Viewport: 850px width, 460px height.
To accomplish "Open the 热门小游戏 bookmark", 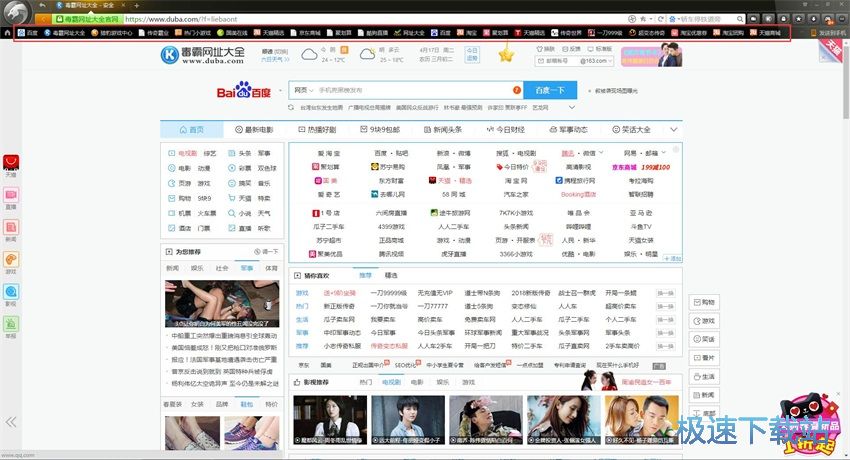I will [193, 33].
